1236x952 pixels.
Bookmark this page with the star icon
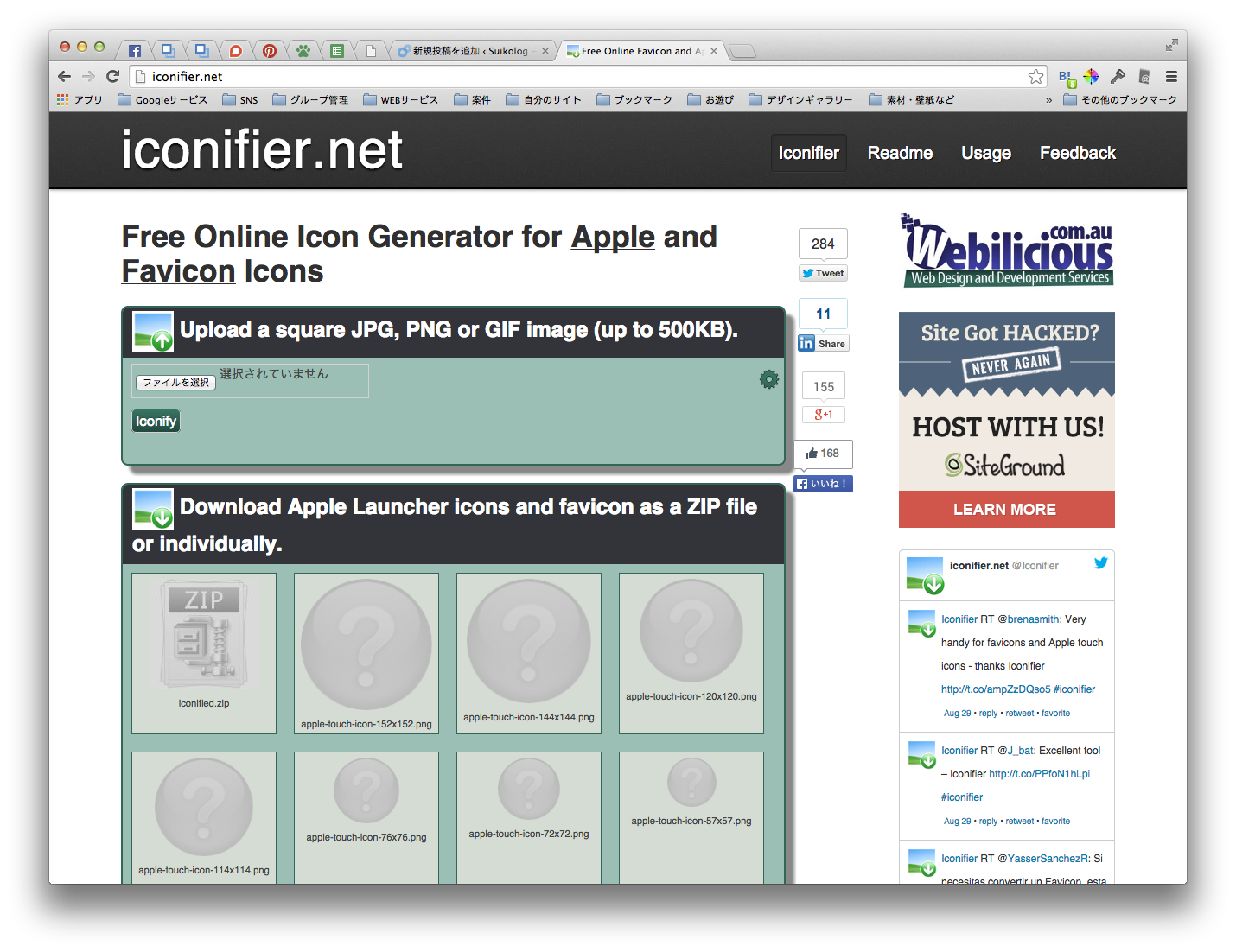point(1035,77)
